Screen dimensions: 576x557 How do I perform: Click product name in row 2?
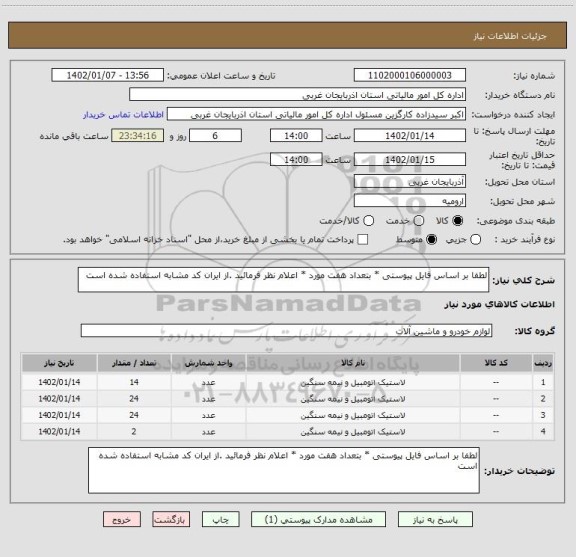pos(353,399)
